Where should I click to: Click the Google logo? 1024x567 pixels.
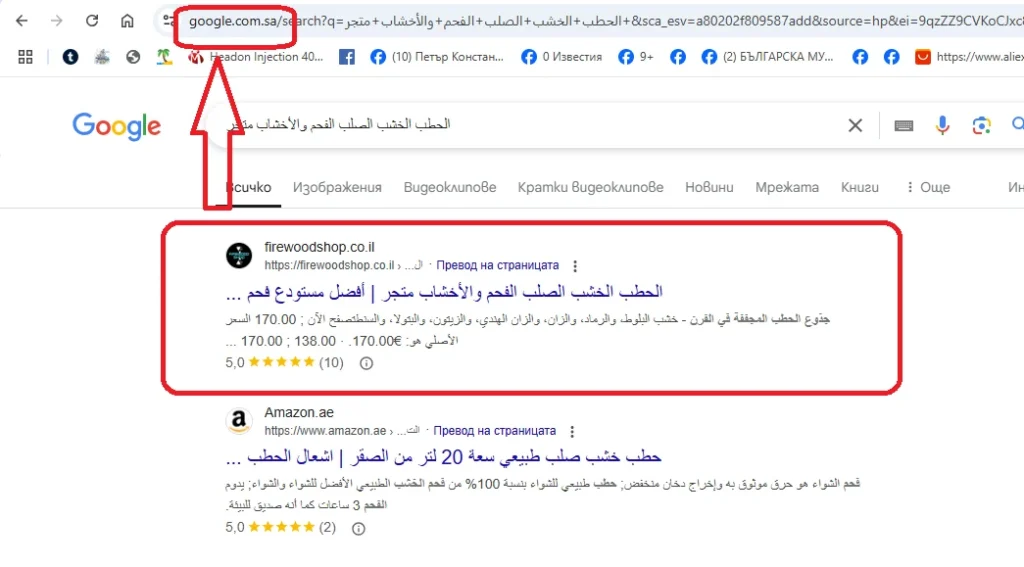pyautogui.click(x=116, y=125)
